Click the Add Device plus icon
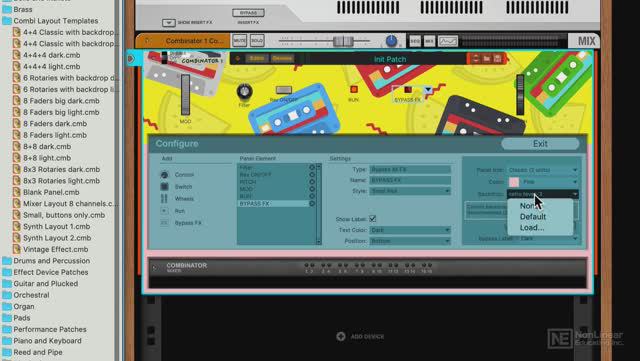Viewport: 640px width, 361px height. [341, 336]
